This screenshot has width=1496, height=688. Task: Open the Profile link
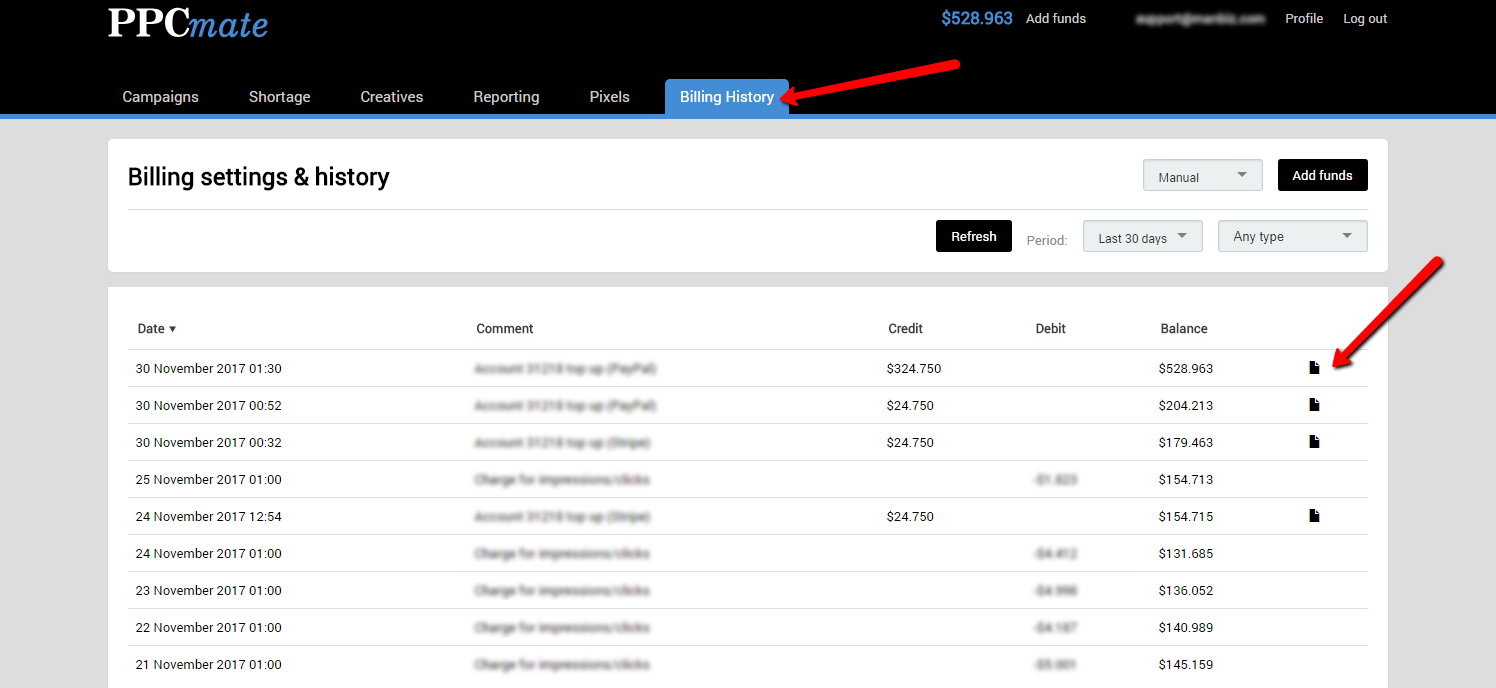point(1303,19)
